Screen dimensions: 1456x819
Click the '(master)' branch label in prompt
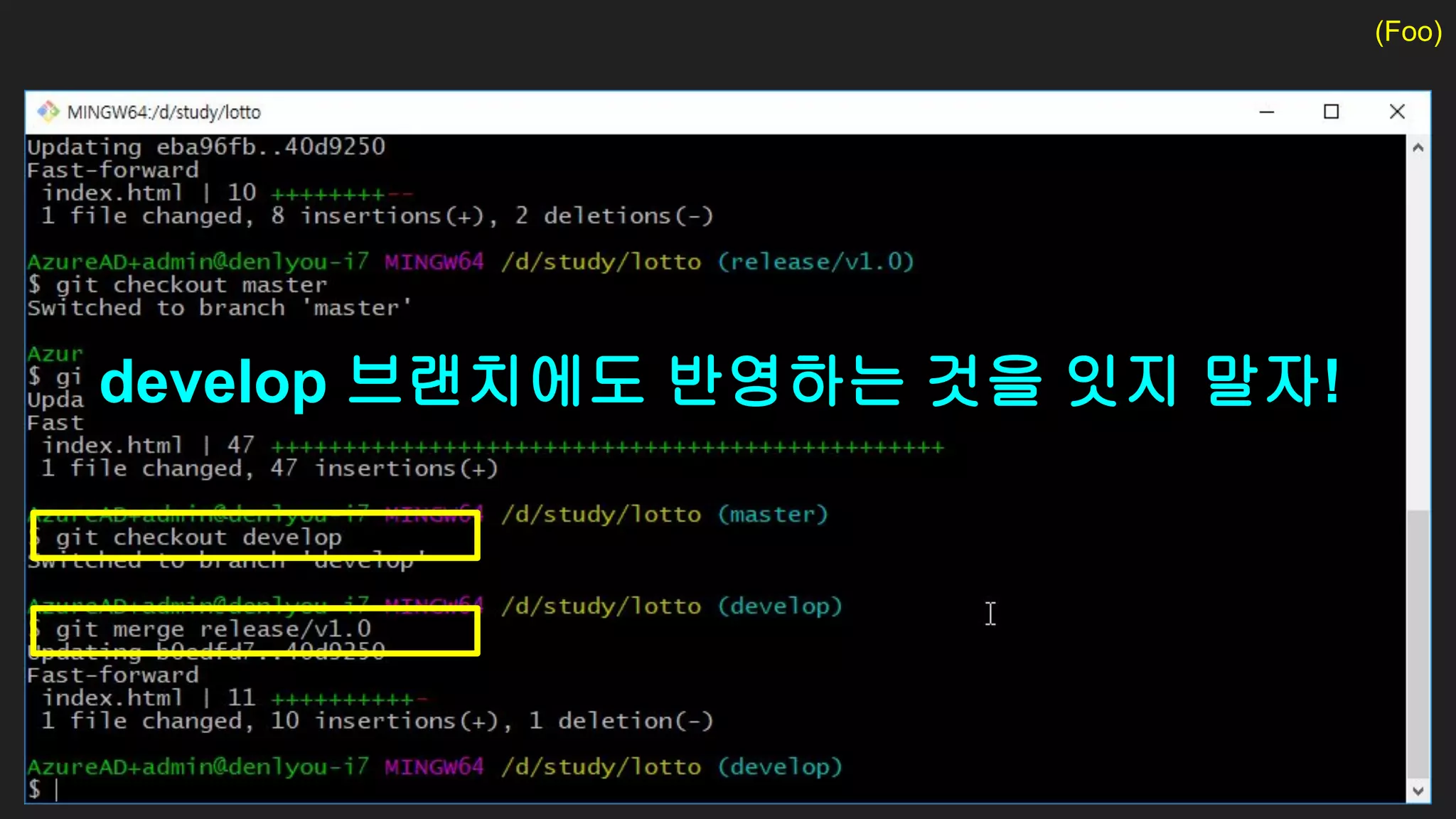(773, 514)
